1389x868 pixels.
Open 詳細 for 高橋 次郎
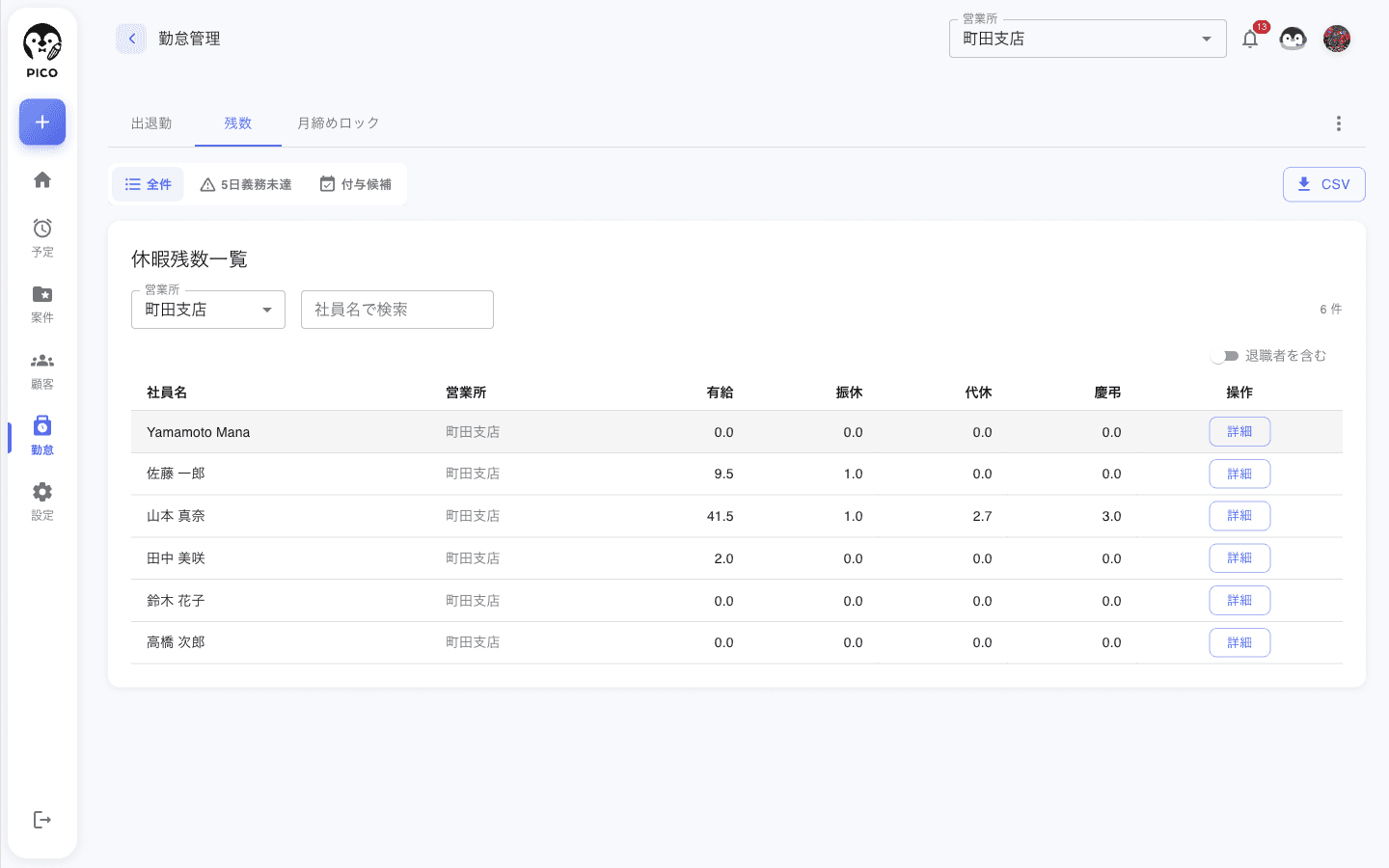click(1239, 642)
